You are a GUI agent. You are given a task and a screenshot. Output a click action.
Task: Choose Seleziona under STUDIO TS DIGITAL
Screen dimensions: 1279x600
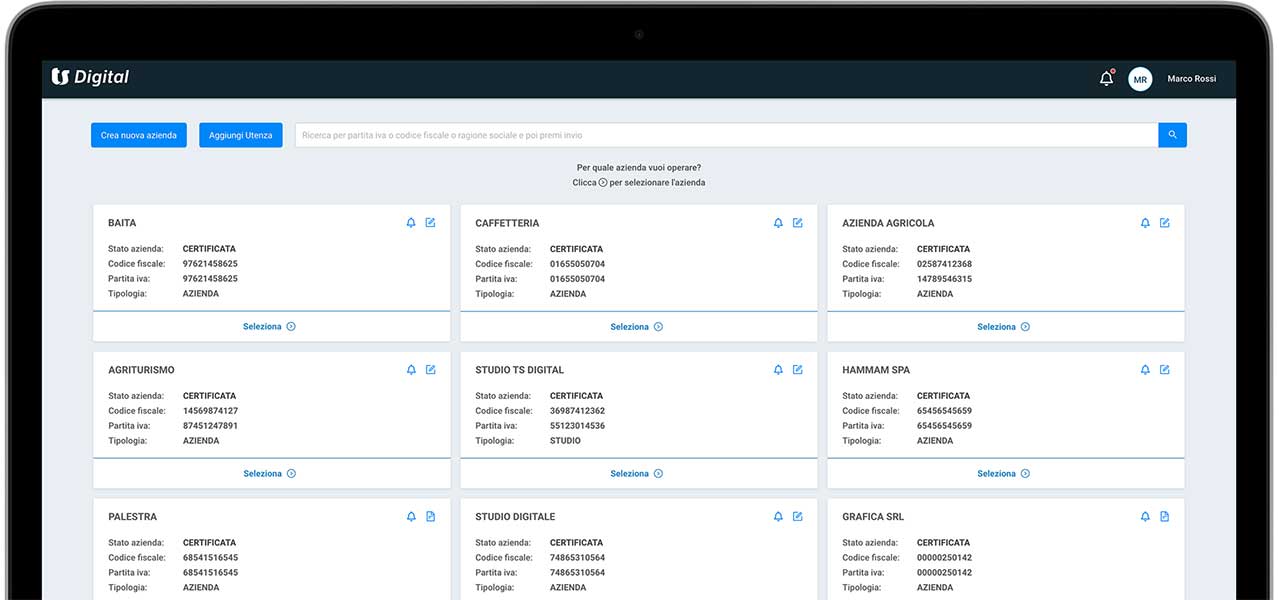point(636,474)
